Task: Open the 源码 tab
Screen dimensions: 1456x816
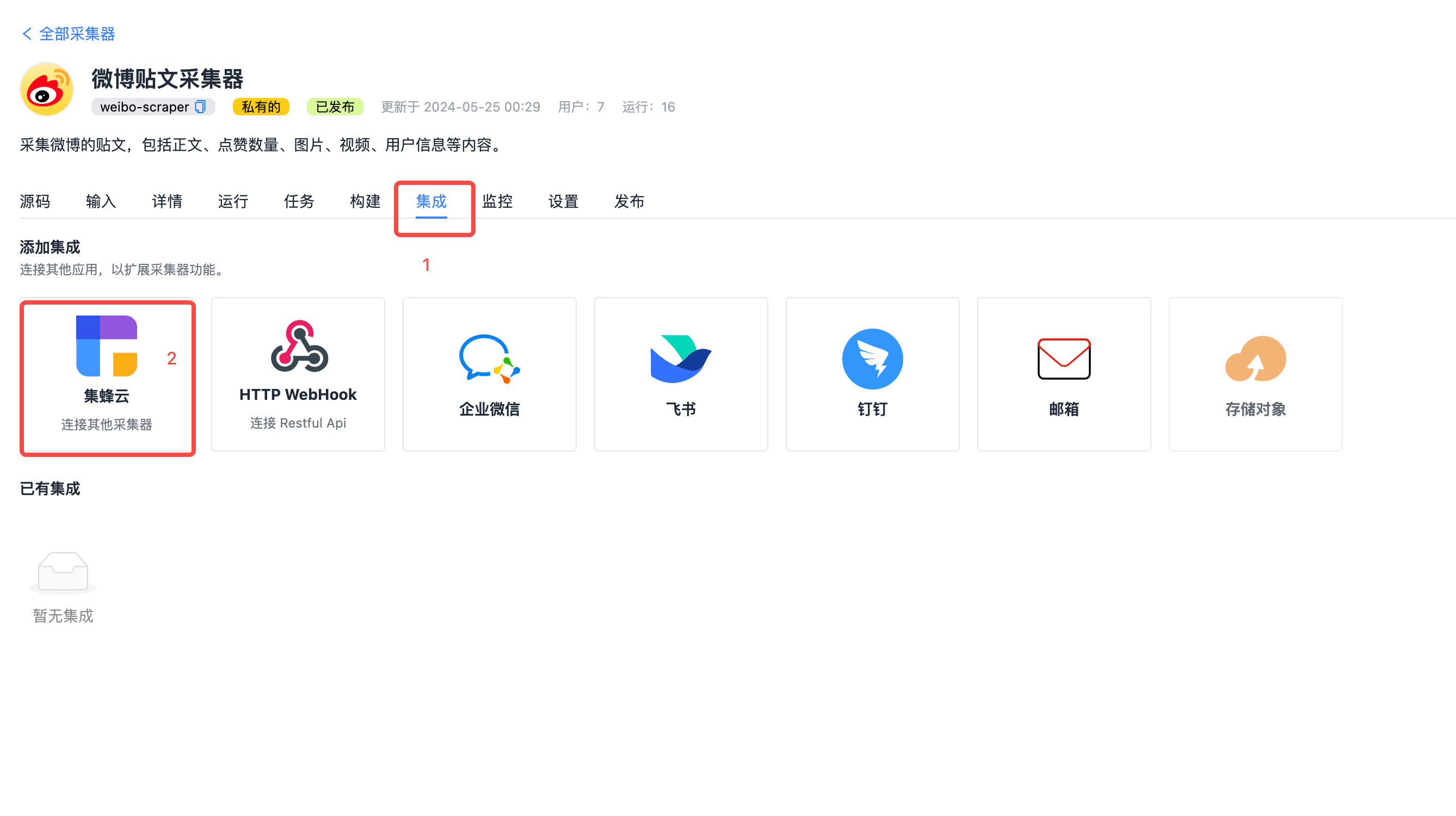Action: [35, 201]
